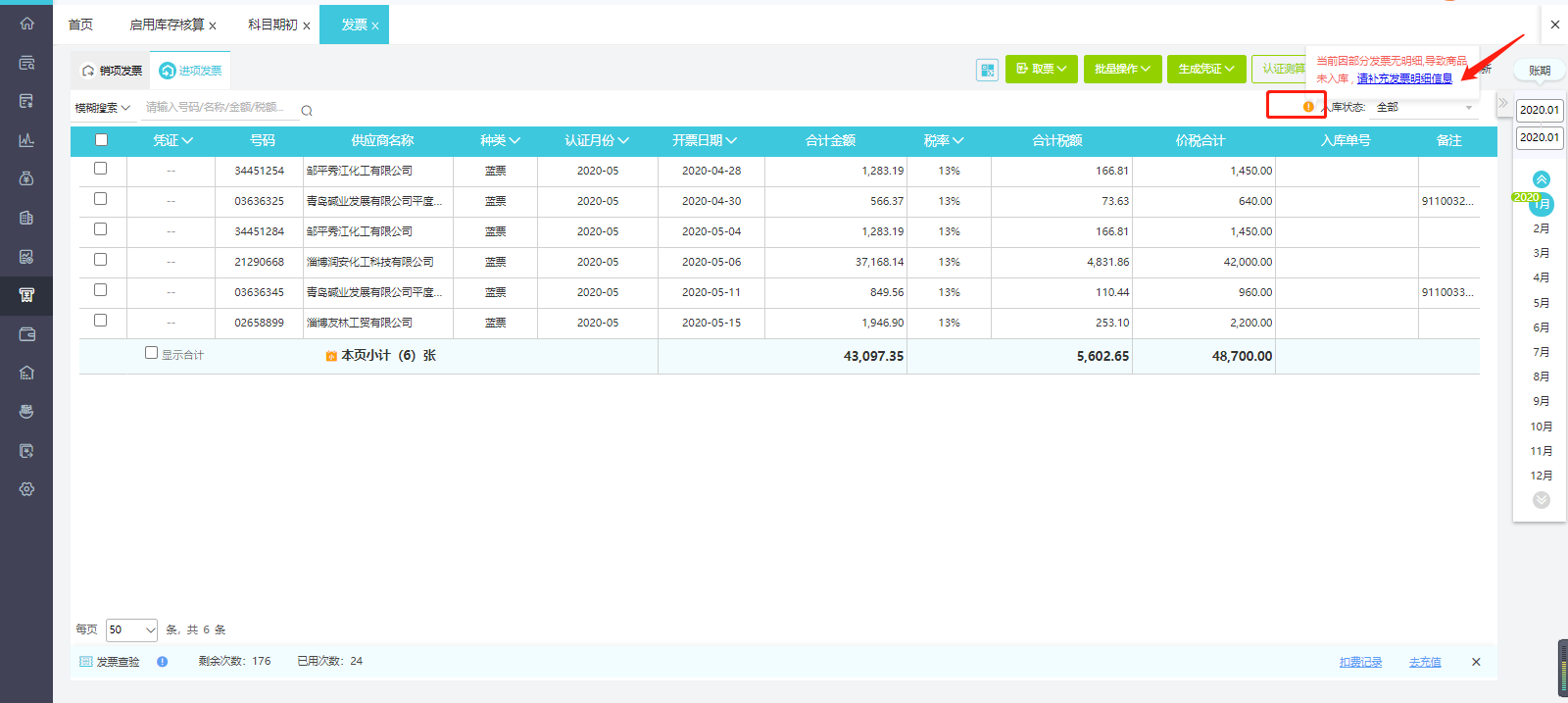The width and height of the screenshot is (1568, 703).
Task: Select 12月 in the month list
Action: point(1542,476)
